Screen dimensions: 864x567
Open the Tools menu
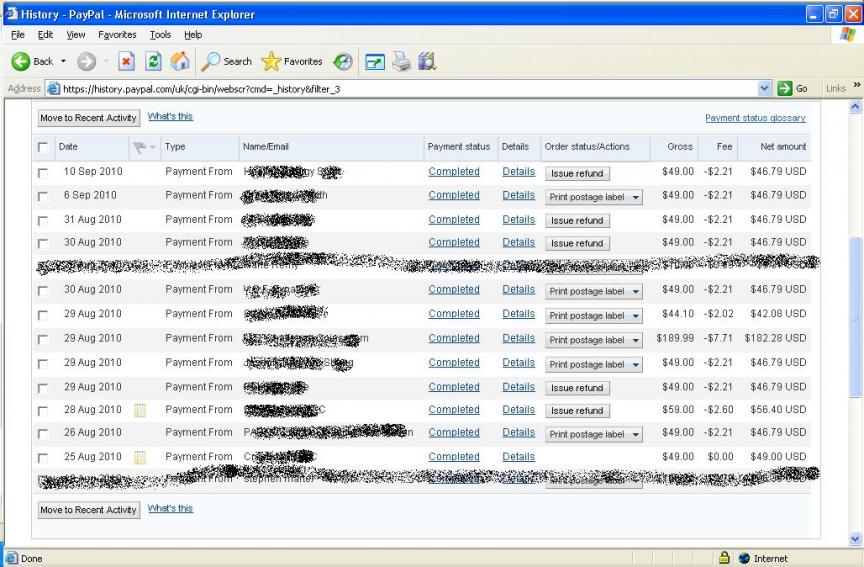pos(160,35)
